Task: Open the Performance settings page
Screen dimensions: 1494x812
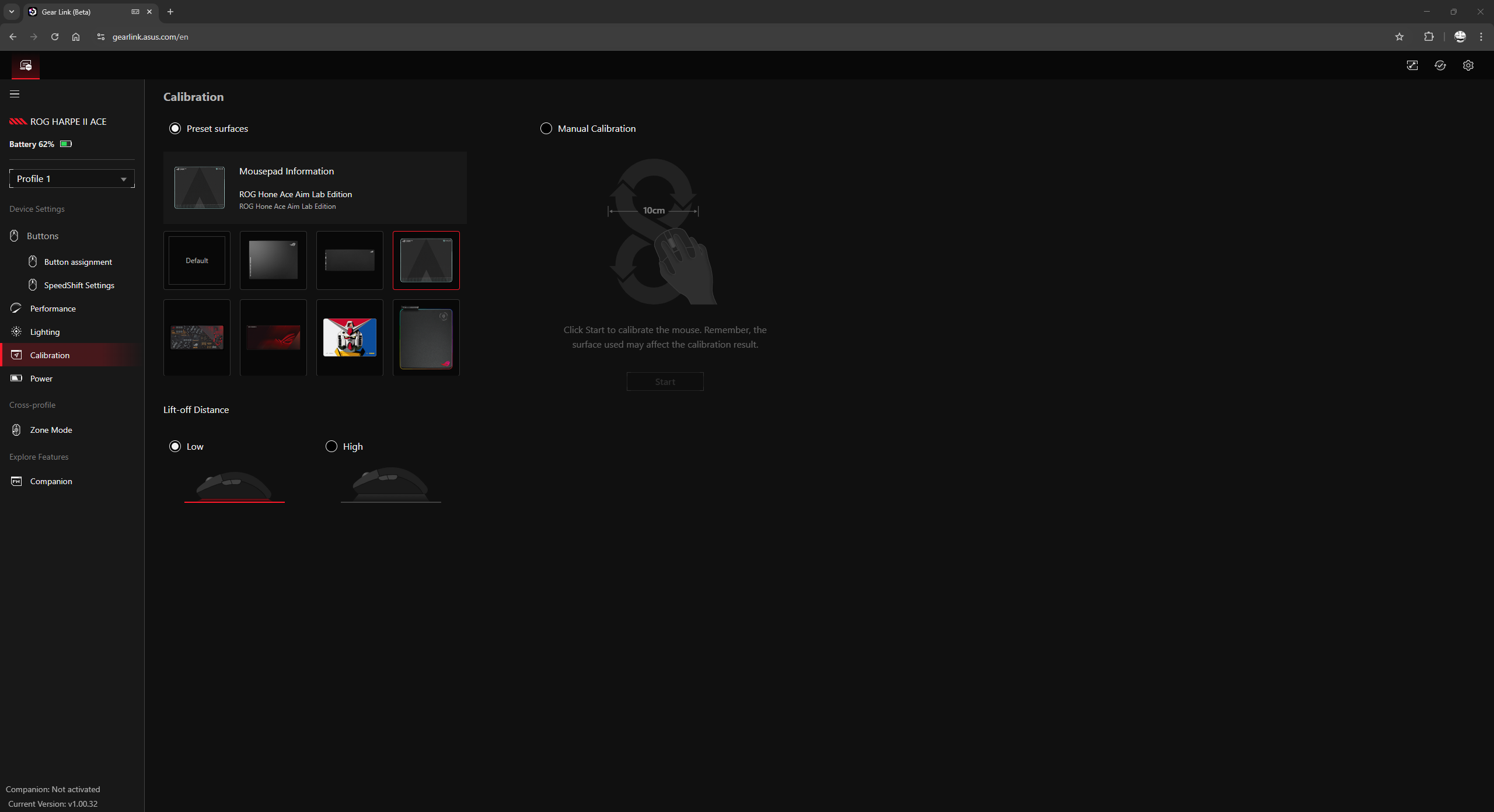Action: click(53, 309)
